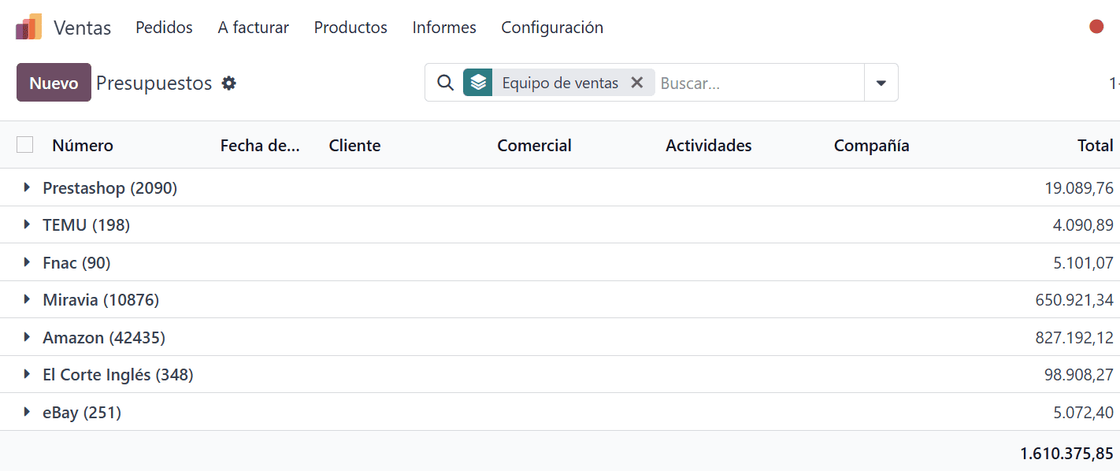Click the Nuevo button

tap(54, 83)
